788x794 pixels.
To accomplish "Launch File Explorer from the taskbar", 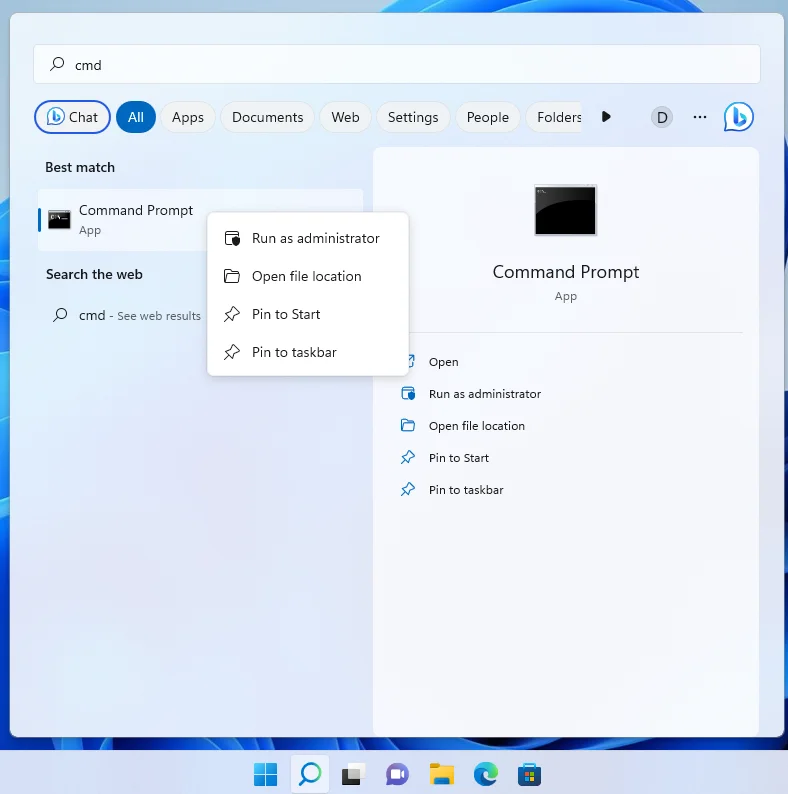I will pos(442,774).
